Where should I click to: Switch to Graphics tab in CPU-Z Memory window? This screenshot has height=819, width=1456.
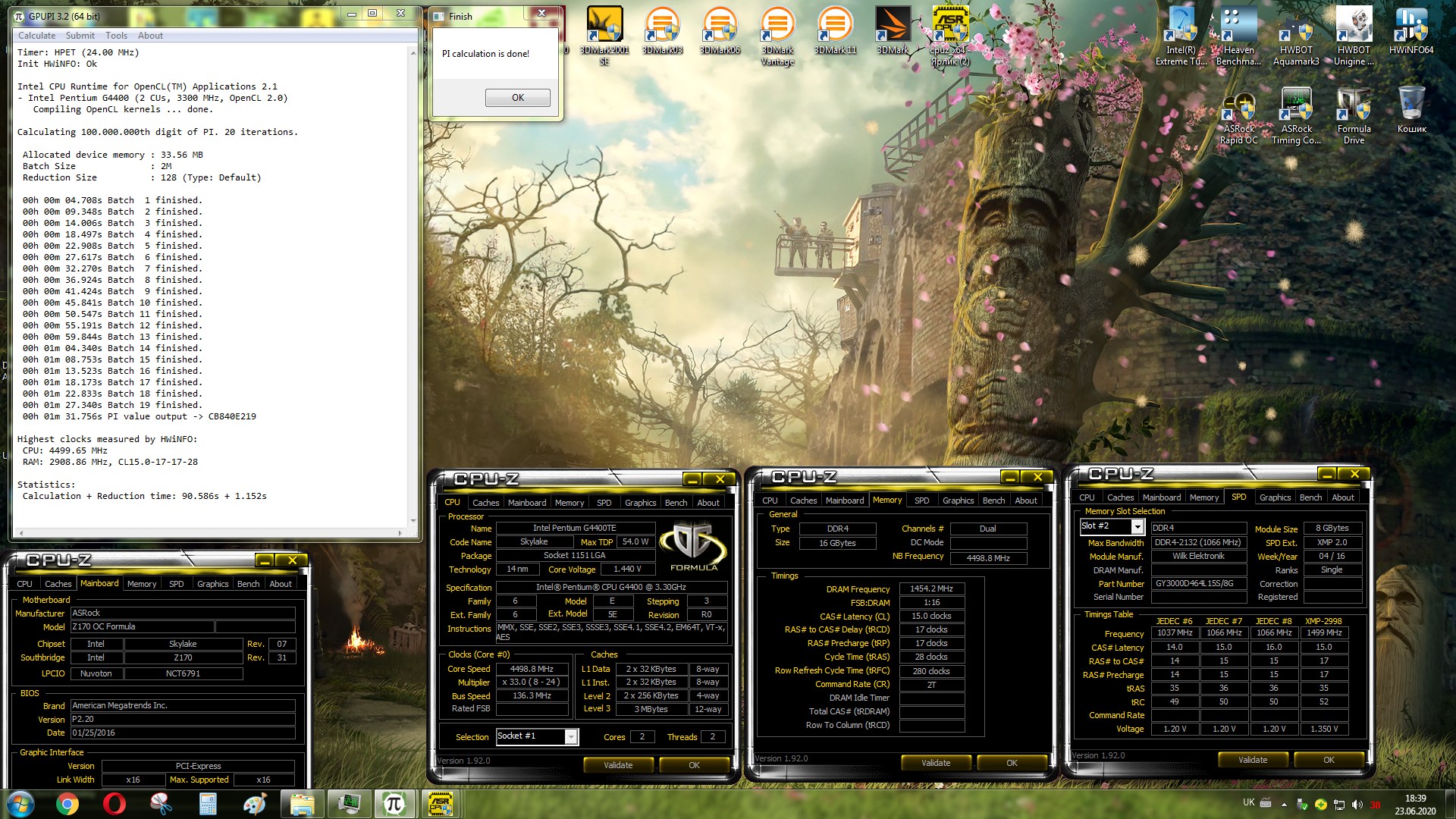click(x=958, y=500)
